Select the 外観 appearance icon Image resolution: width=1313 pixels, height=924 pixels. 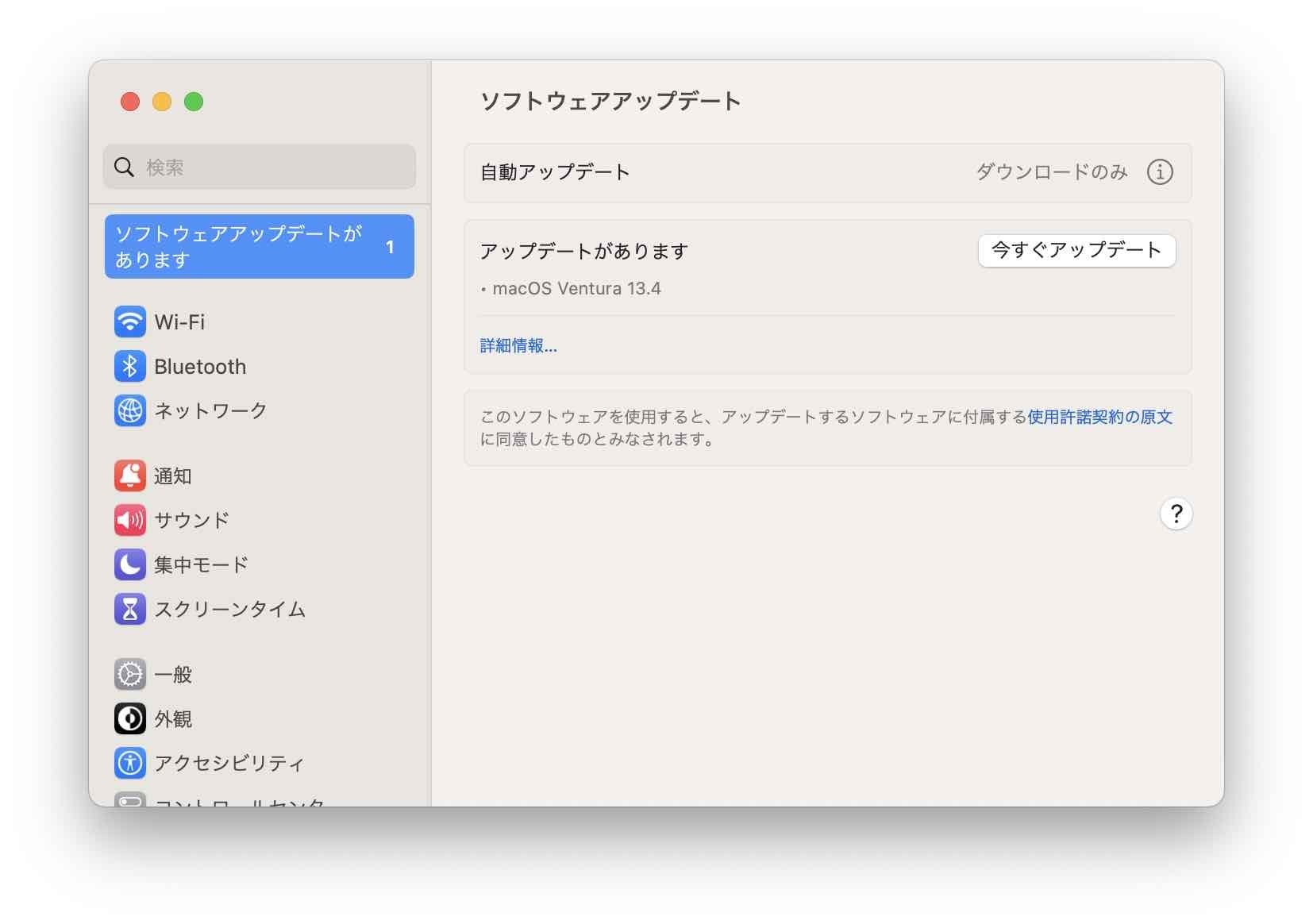[x=130, y=719]
